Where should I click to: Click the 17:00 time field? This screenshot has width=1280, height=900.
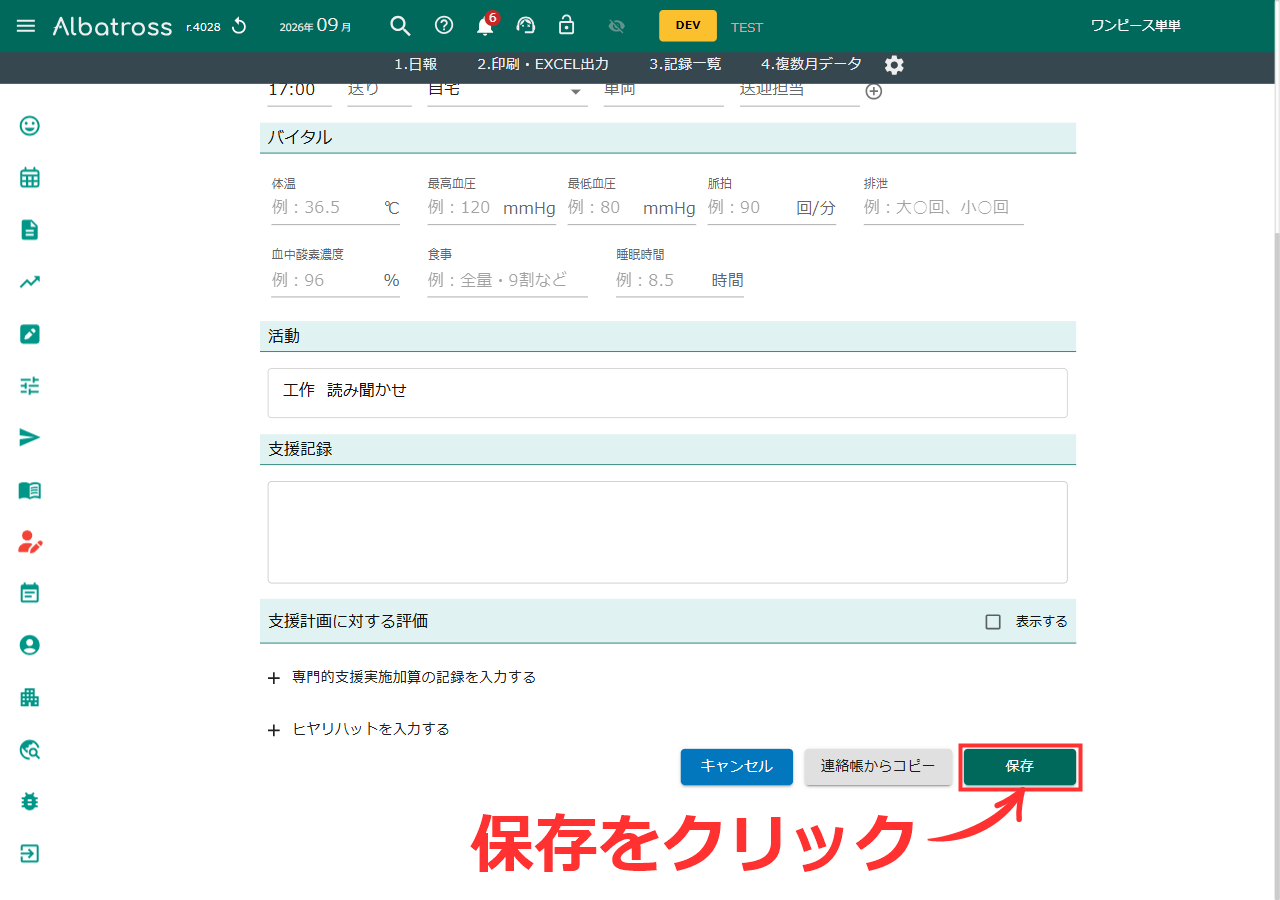point(299,92)
